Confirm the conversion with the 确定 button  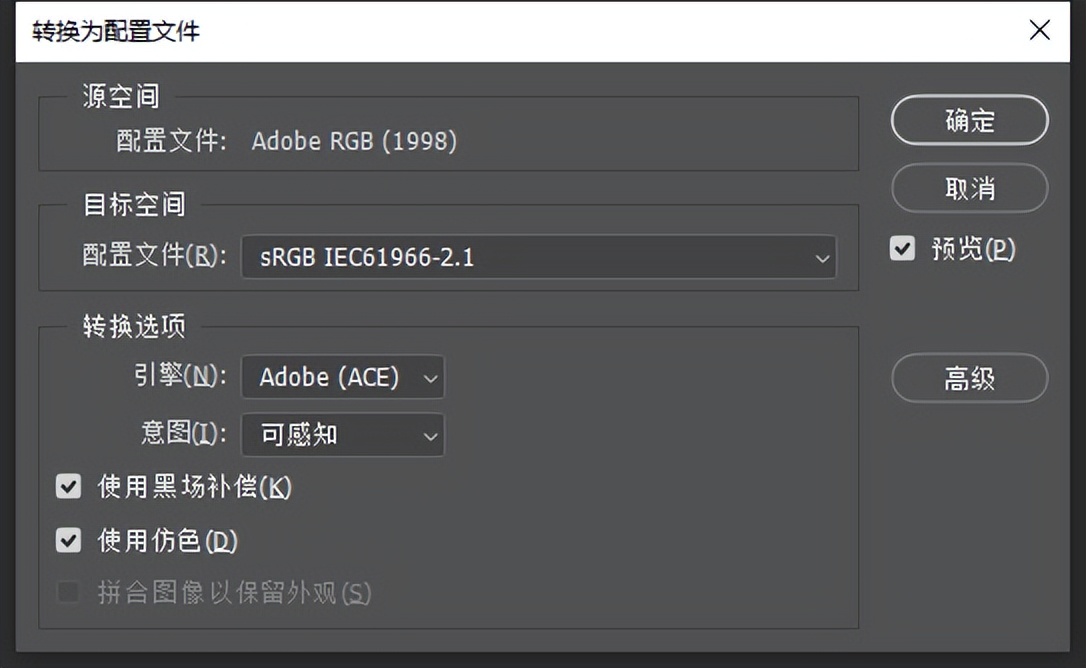969,121
